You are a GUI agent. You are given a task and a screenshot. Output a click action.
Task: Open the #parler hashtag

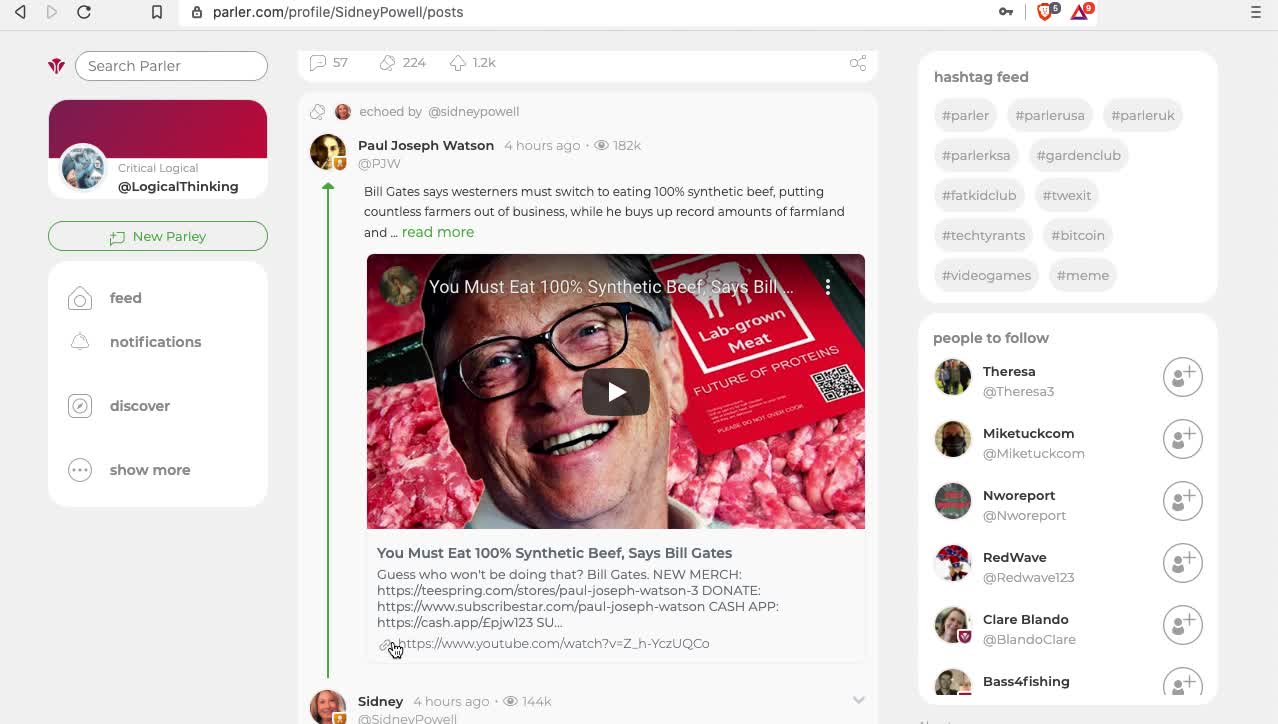(965, 115)
